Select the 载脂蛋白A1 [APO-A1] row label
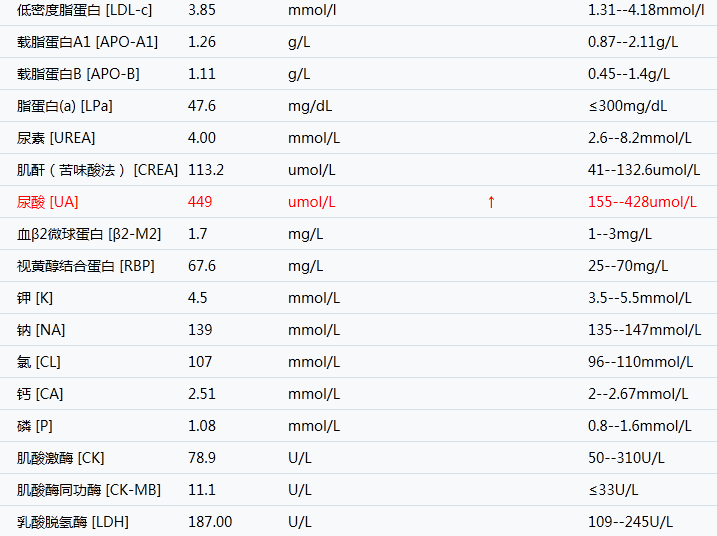This screenshot has width=717, height=536. click(87, 42)
